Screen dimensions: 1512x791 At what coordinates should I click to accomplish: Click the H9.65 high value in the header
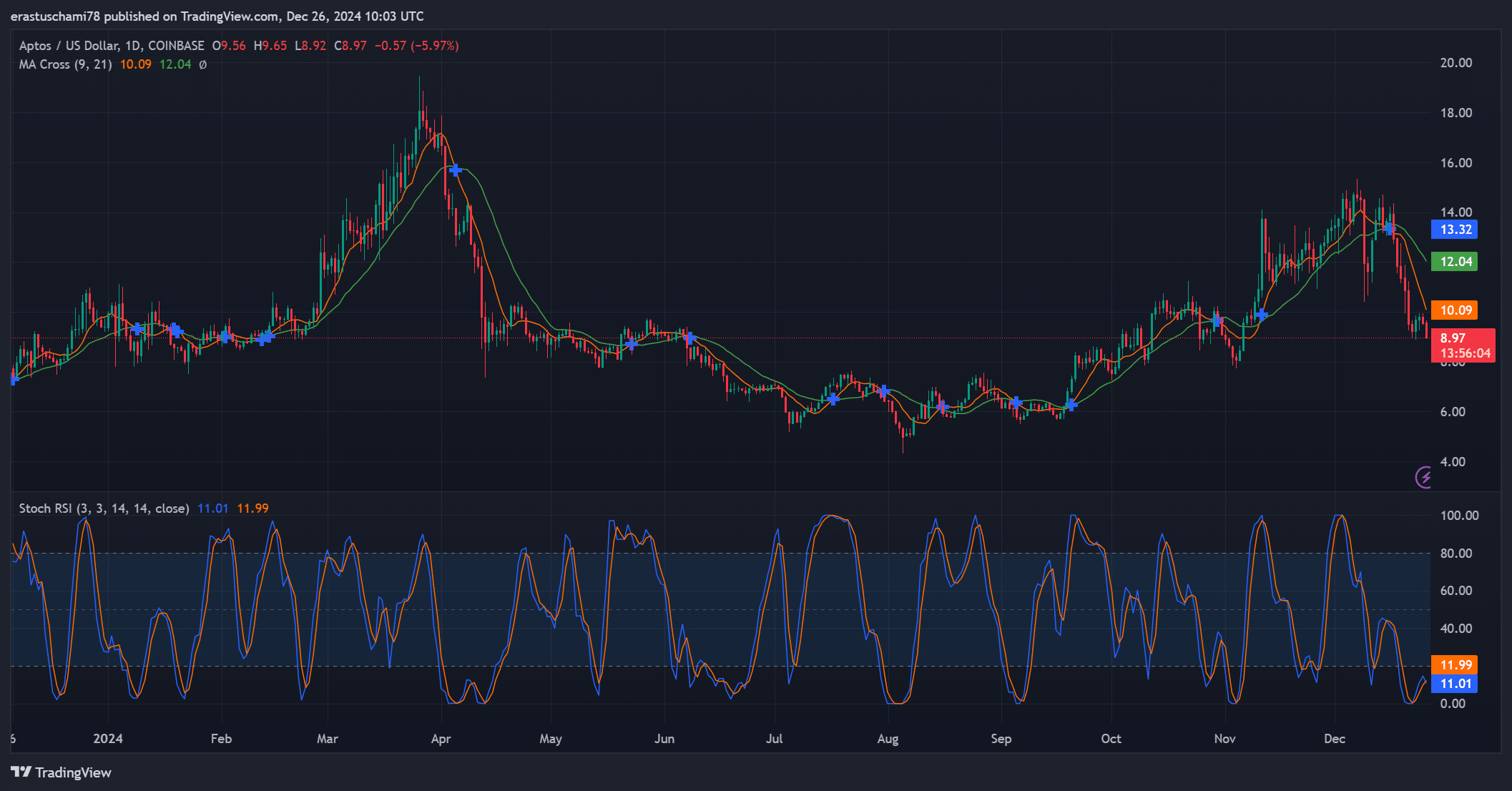pos(270,46)
